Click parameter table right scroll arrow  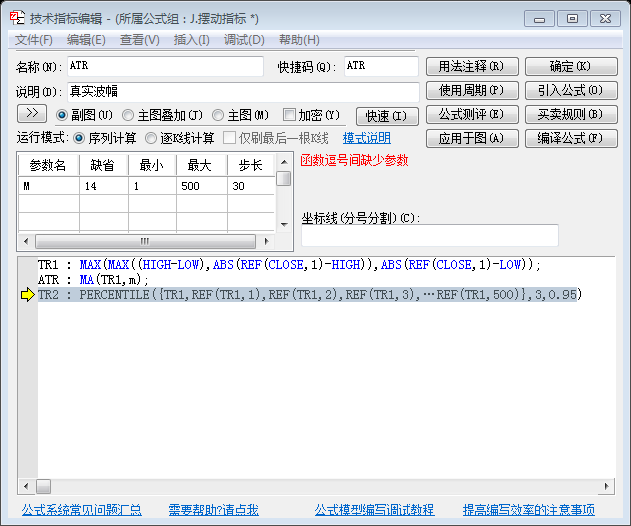pos(266,241)
